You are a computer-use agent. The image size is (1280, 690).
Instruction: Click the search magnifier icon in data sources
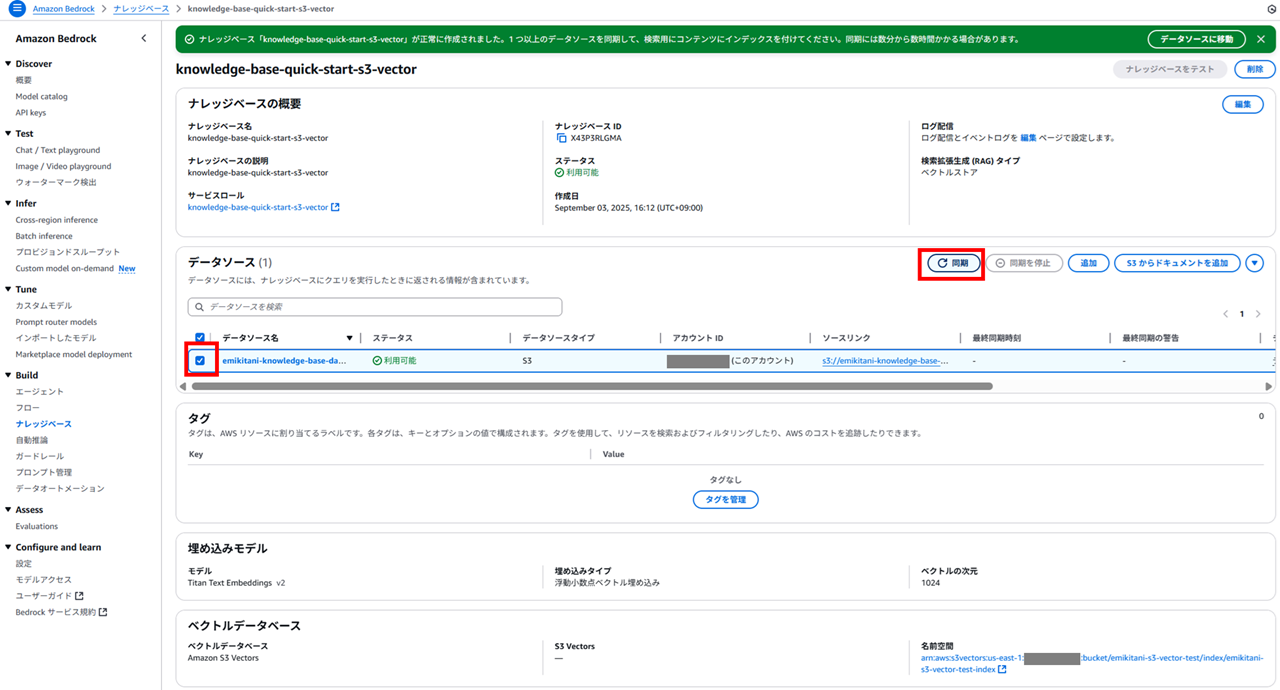[200, 307]
